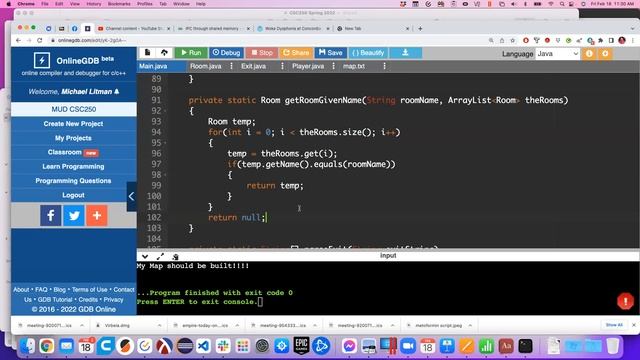Screen dimensions: 640x360
Task: Switch to the Main.java tab
Action: tap(153, 66)
